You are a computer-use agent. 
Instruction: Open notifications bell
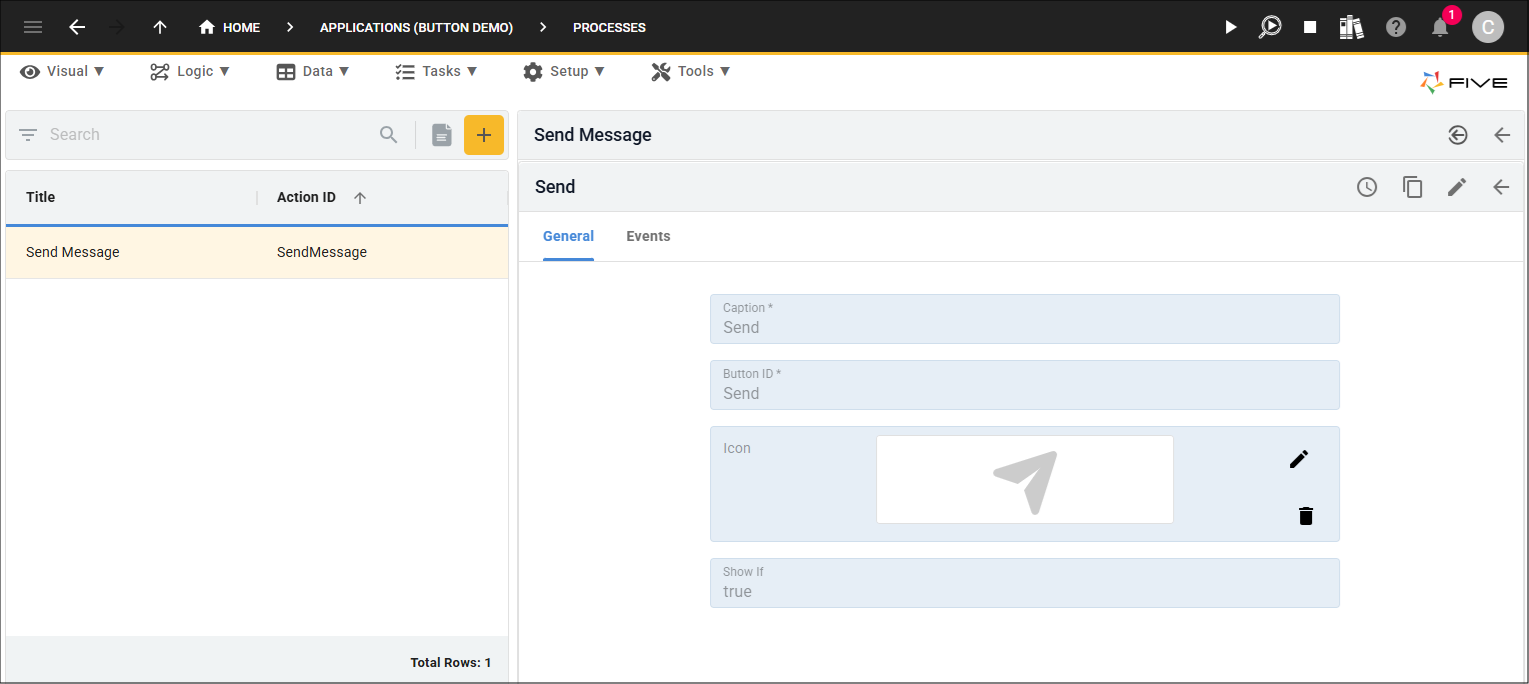[1440, 27]
